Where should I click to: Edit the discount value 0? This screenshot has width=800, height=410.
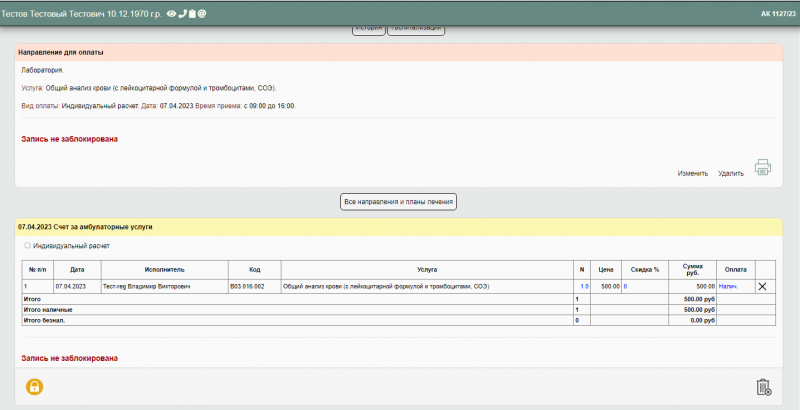point(626,287)
